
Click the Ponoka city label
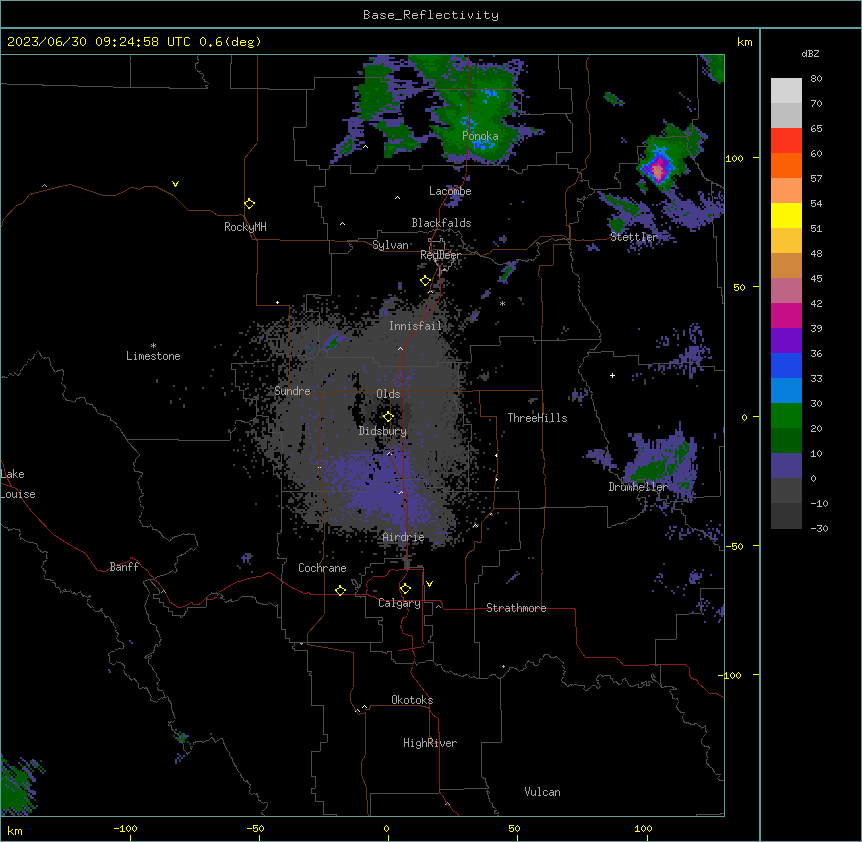(480, 136)
